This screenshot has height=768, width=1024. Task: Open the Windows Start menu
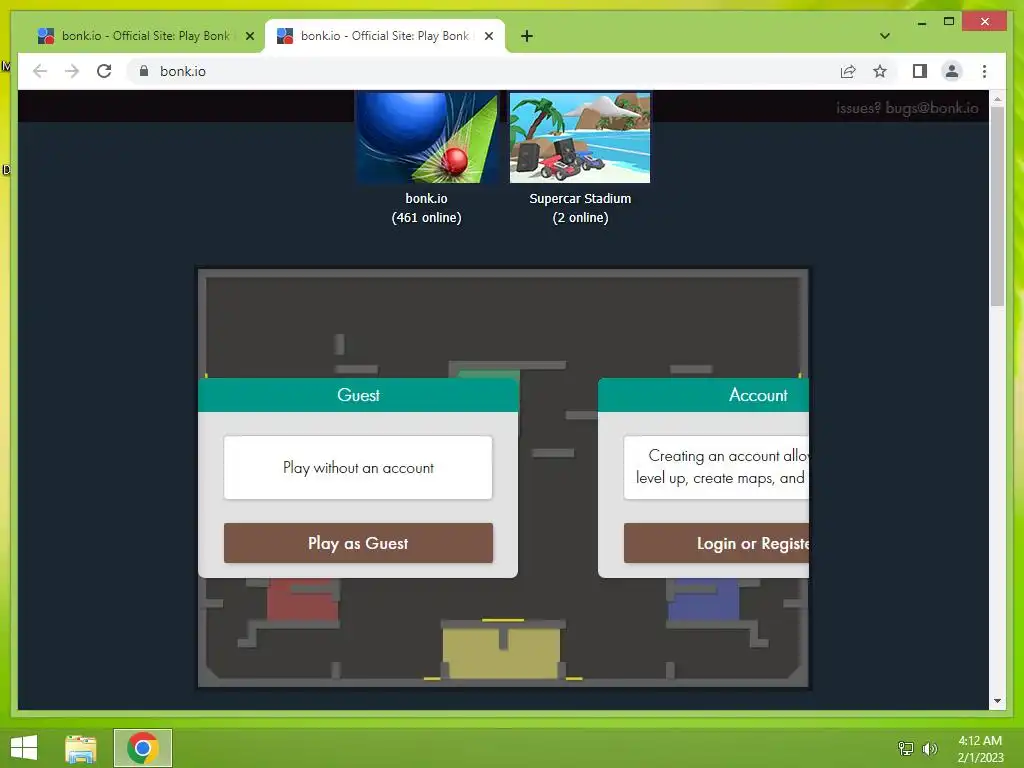[x=24, y=748]
